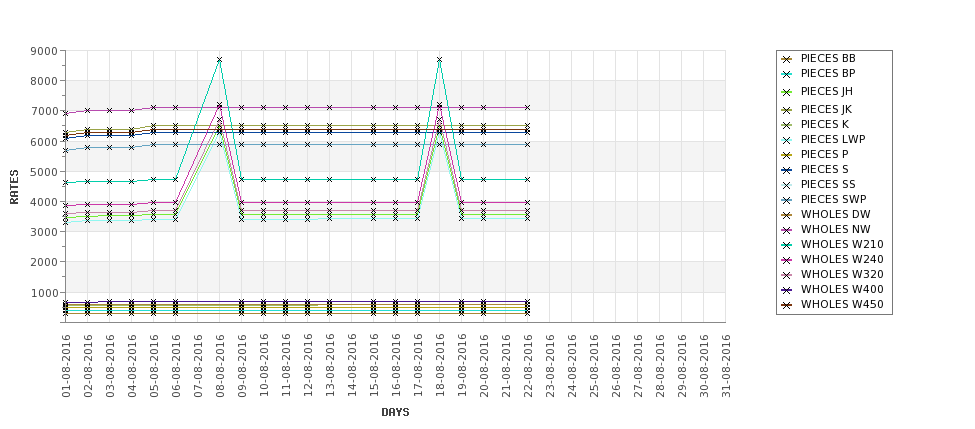Click the PIECES K legend entry
Screen dimensions: 975x429
815,124
